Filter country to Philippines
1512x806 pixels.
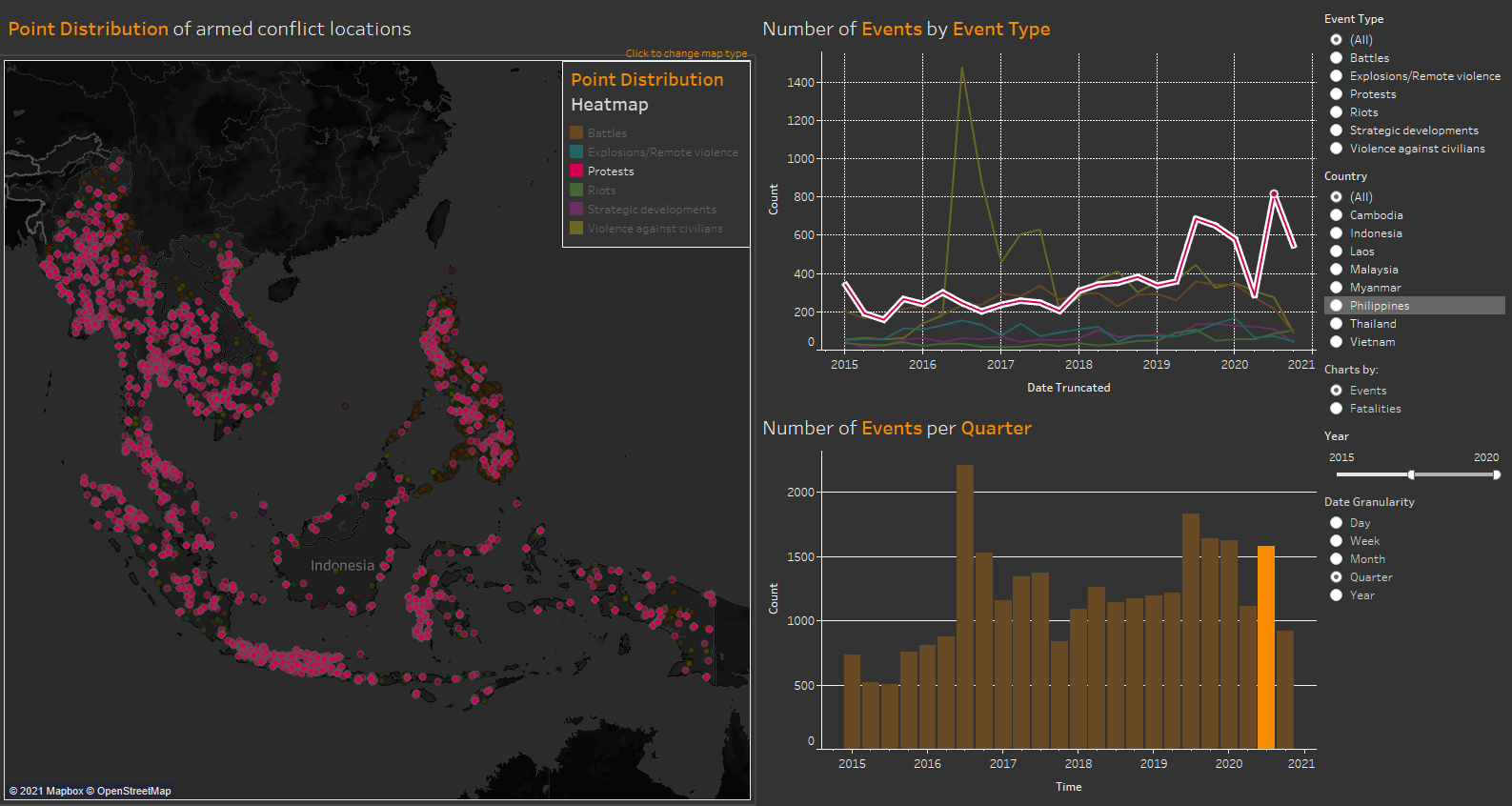[x=1336, y=306]
